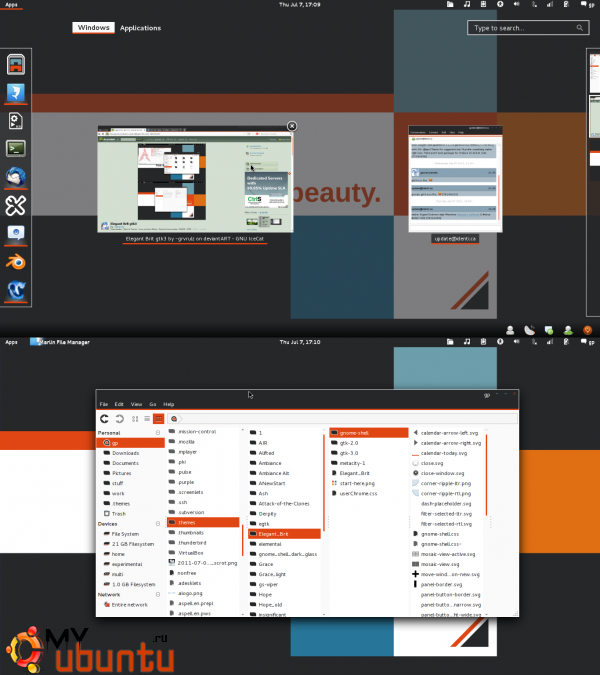Viewport: 600px width, 675px height.
Task: Switch to the Applications tab in the overview
Action: tap(140, 28)
